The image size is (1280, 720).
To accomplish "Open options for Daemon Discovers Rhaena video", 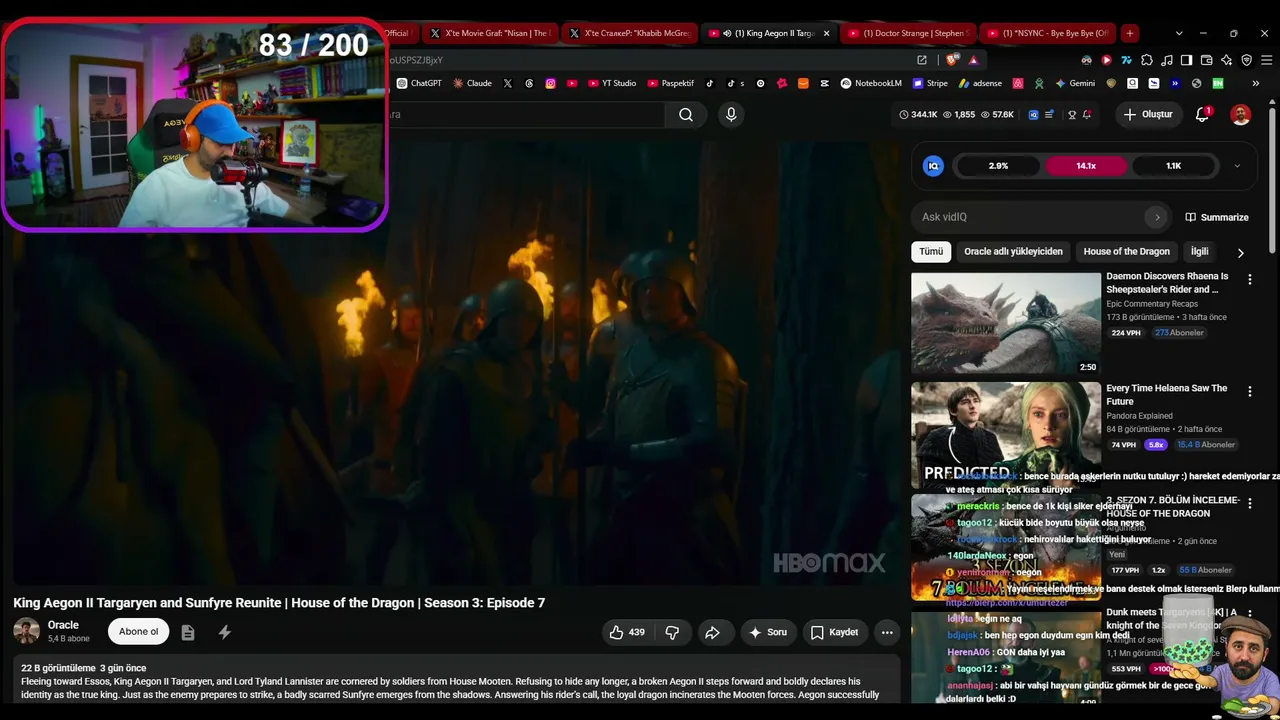I will click(x=1249, y=280).
